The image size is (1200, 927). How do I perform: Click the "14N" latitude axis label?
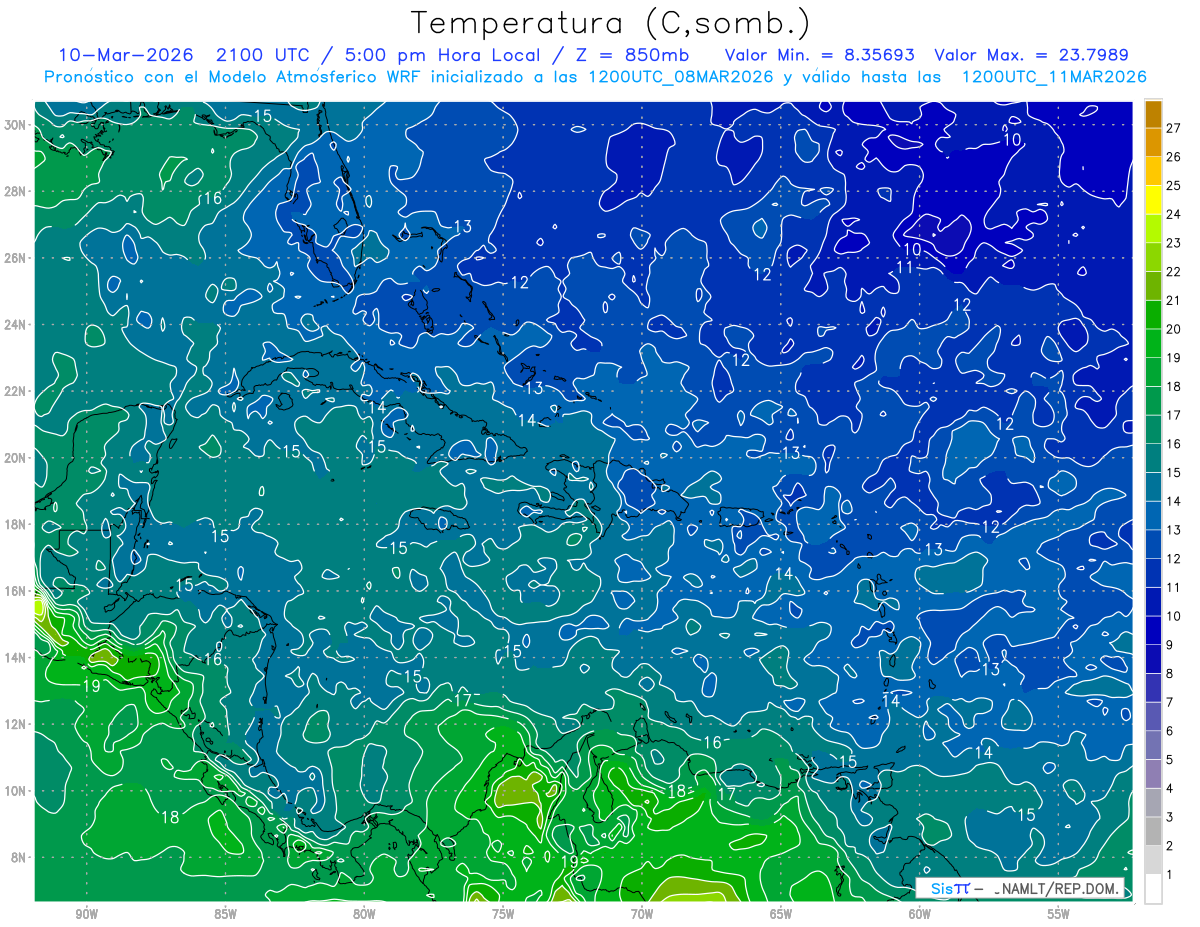[16, 657]
